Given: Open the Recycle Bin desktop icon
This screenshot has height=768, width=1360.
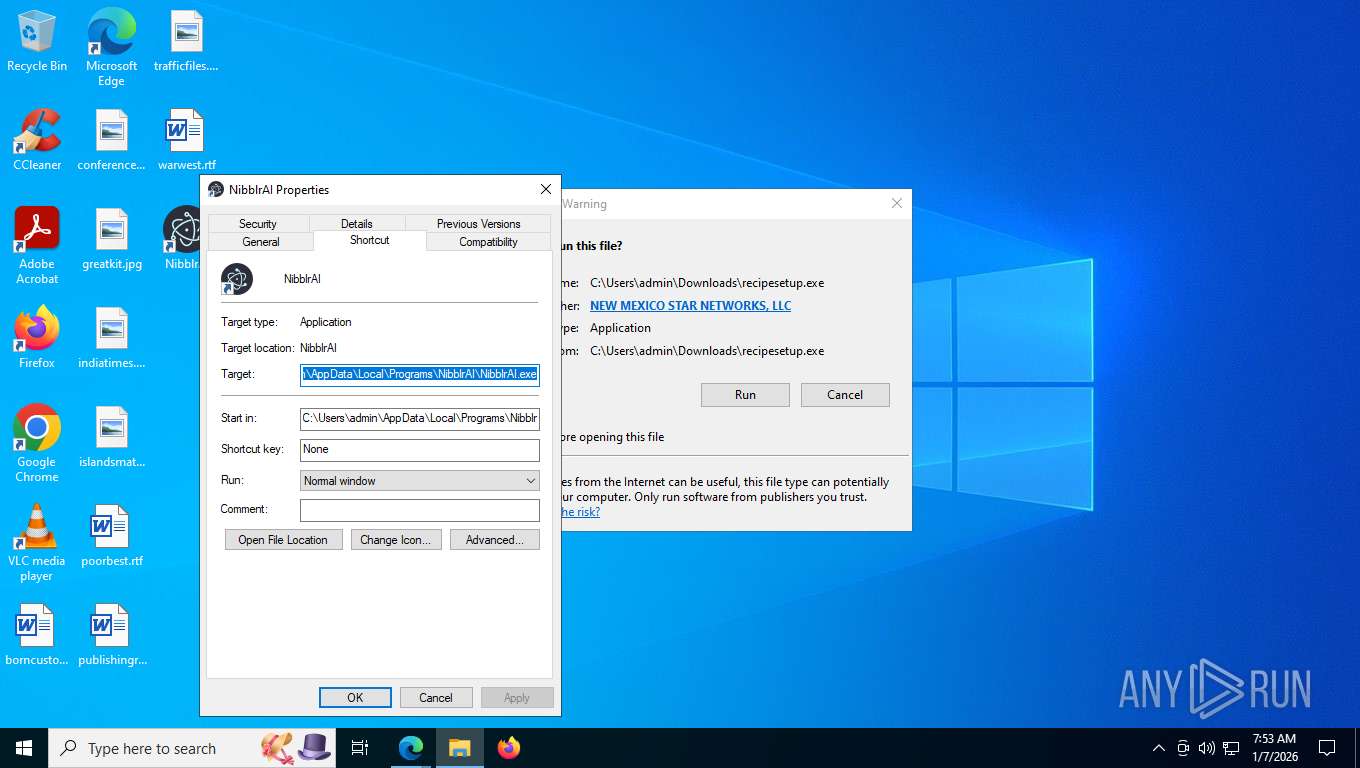Looking at the screenshot, I should tap(37, 40).
